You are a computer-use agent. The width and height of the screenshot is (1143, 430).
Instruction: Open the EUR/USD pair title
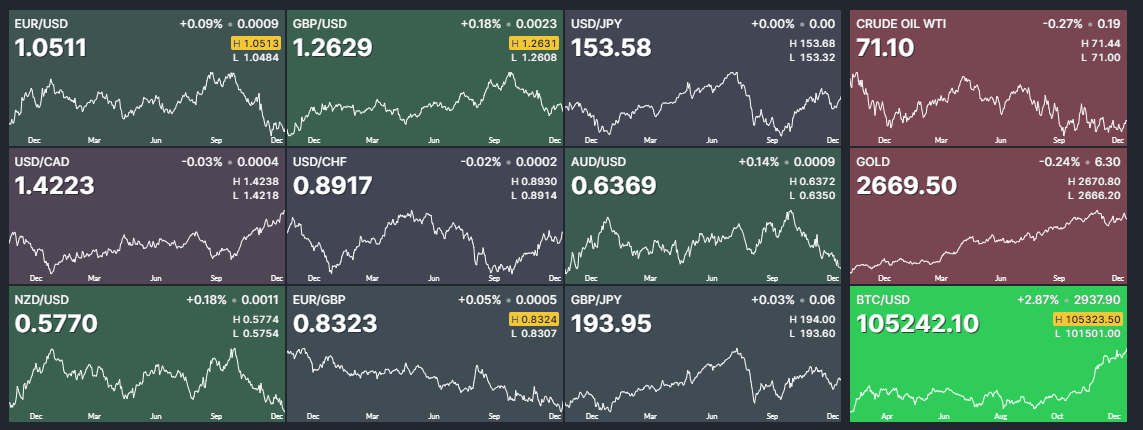39,24
